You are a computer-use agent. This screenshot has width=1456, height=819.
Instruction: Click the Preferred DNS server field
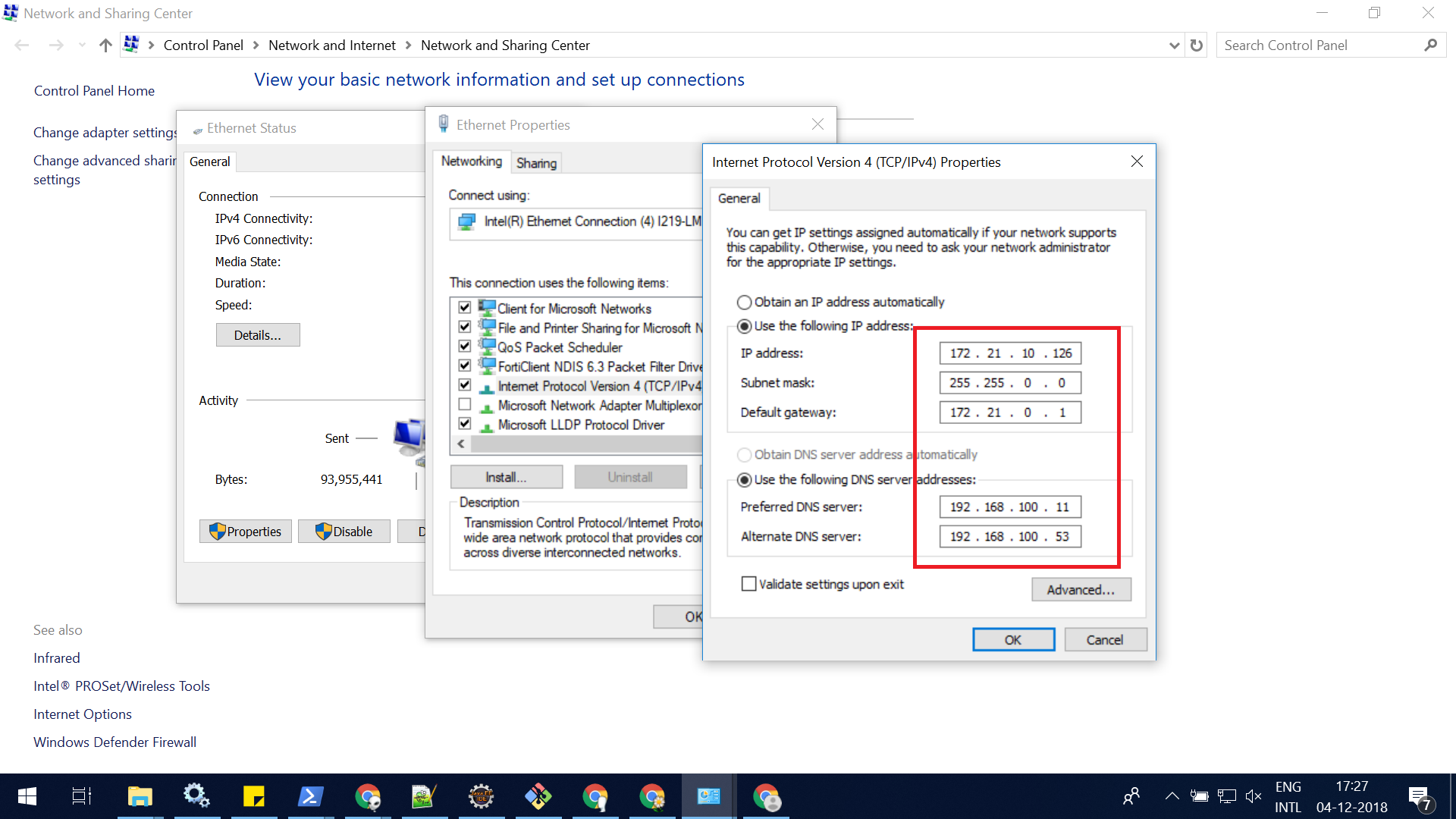point(1009,507)
